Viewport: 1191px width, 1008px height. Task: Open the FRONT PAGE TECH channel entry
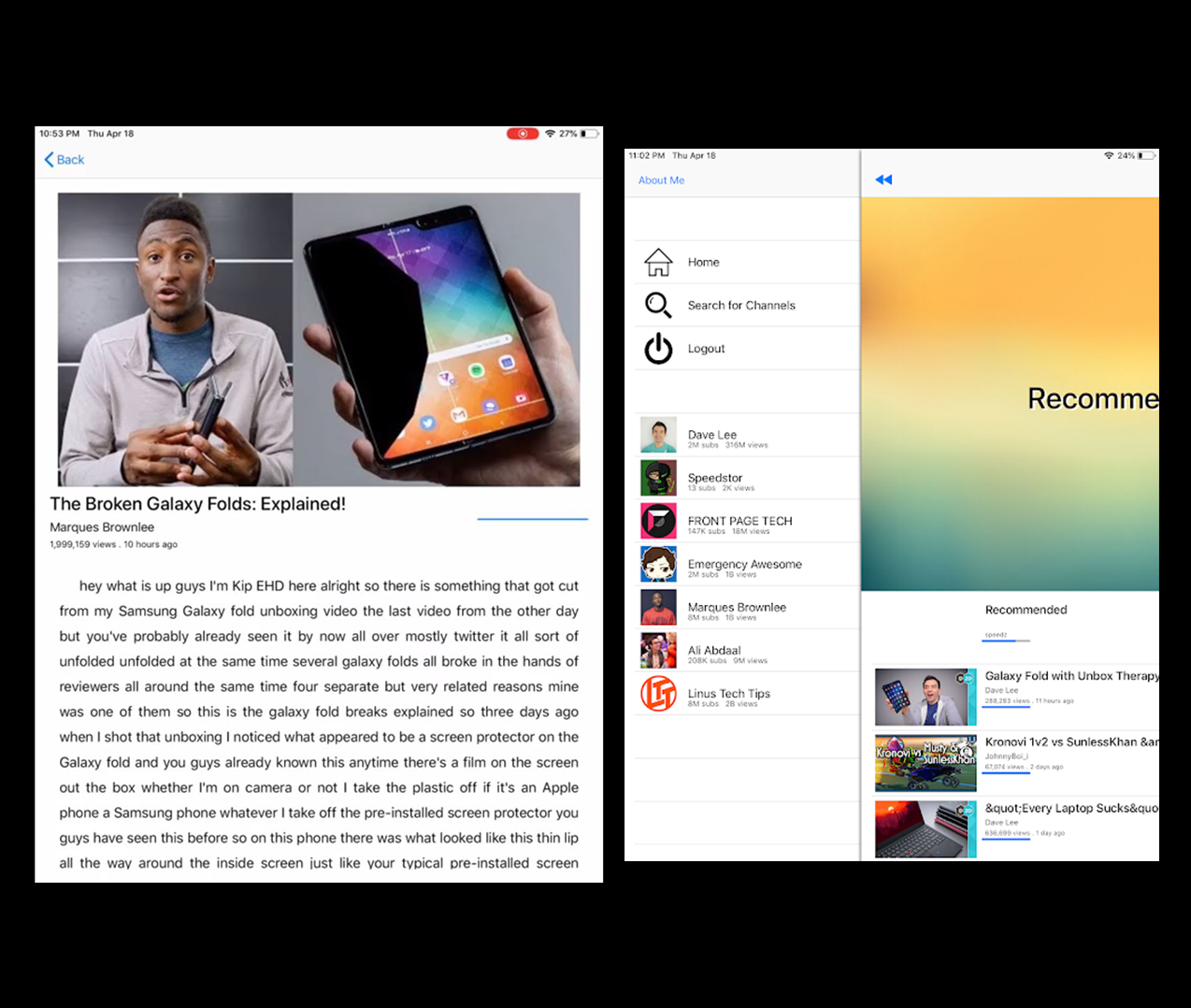coord(747,521)
